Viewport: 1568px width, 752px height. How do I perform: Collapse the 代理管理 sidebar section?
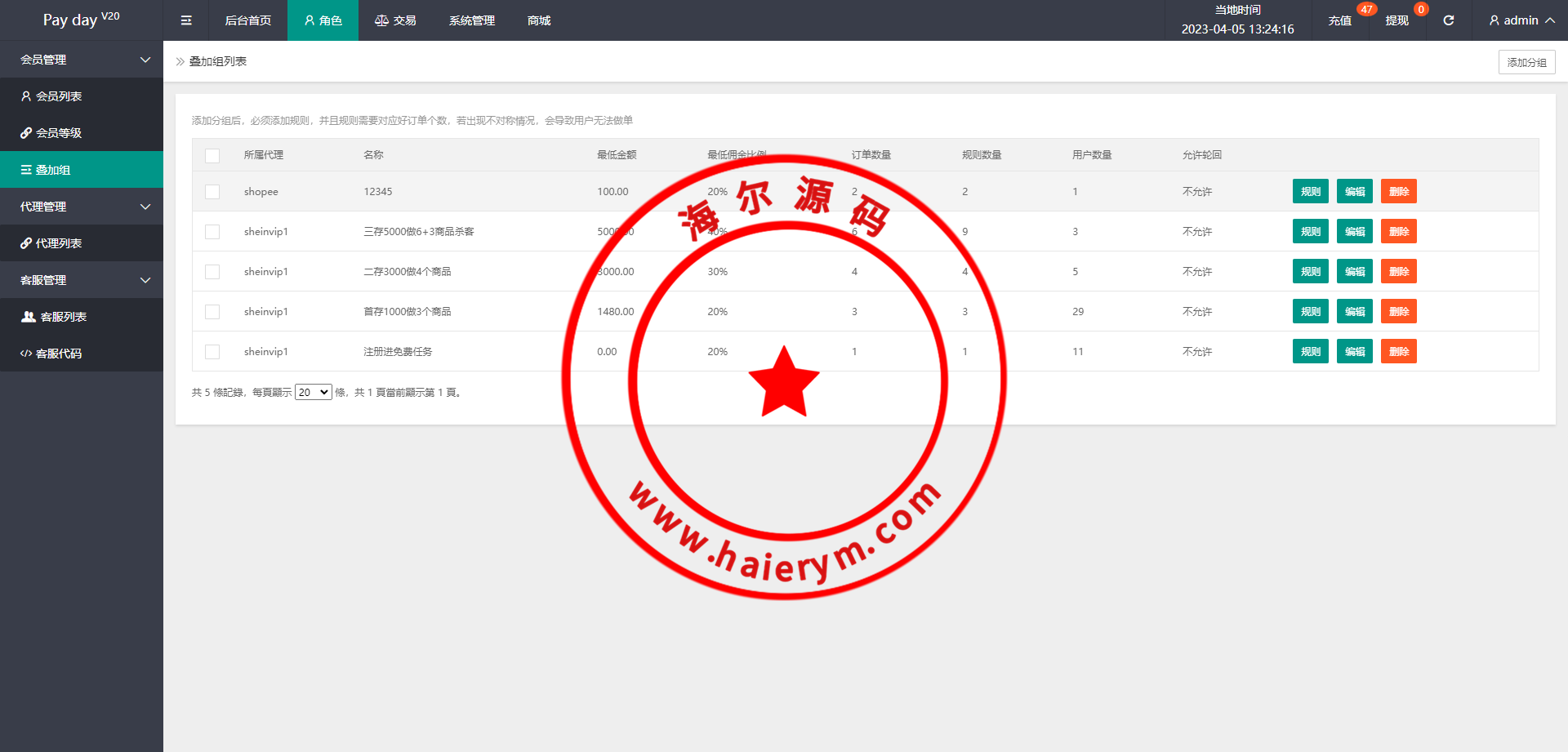point(82,207)
